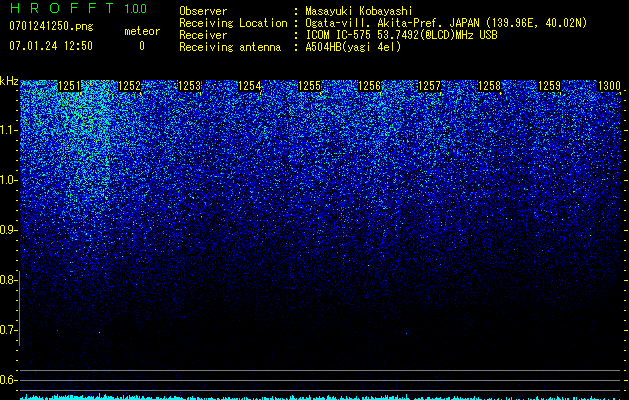The image size is (629, 400).
Task: Click the 1.0 frequency axis label
Action: coord(9,181)
